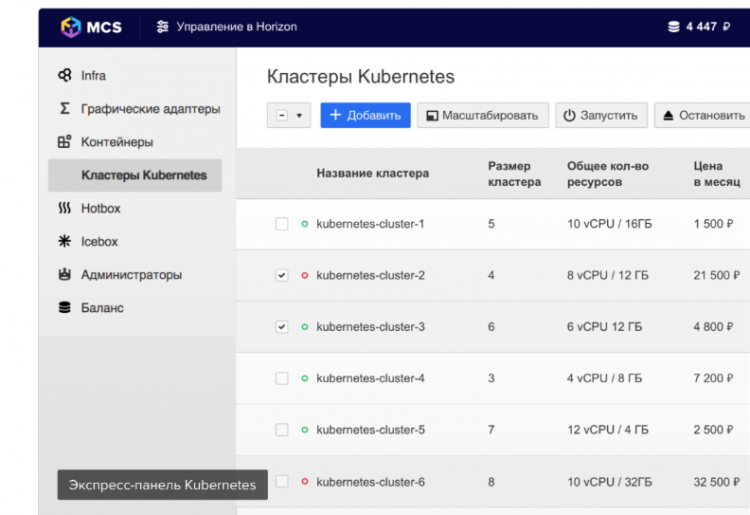This screenshot has height=515, width=750.
Task: Click the Контейнеры sidebar icon
Action: pyautogui.click(x=65, y=142)
